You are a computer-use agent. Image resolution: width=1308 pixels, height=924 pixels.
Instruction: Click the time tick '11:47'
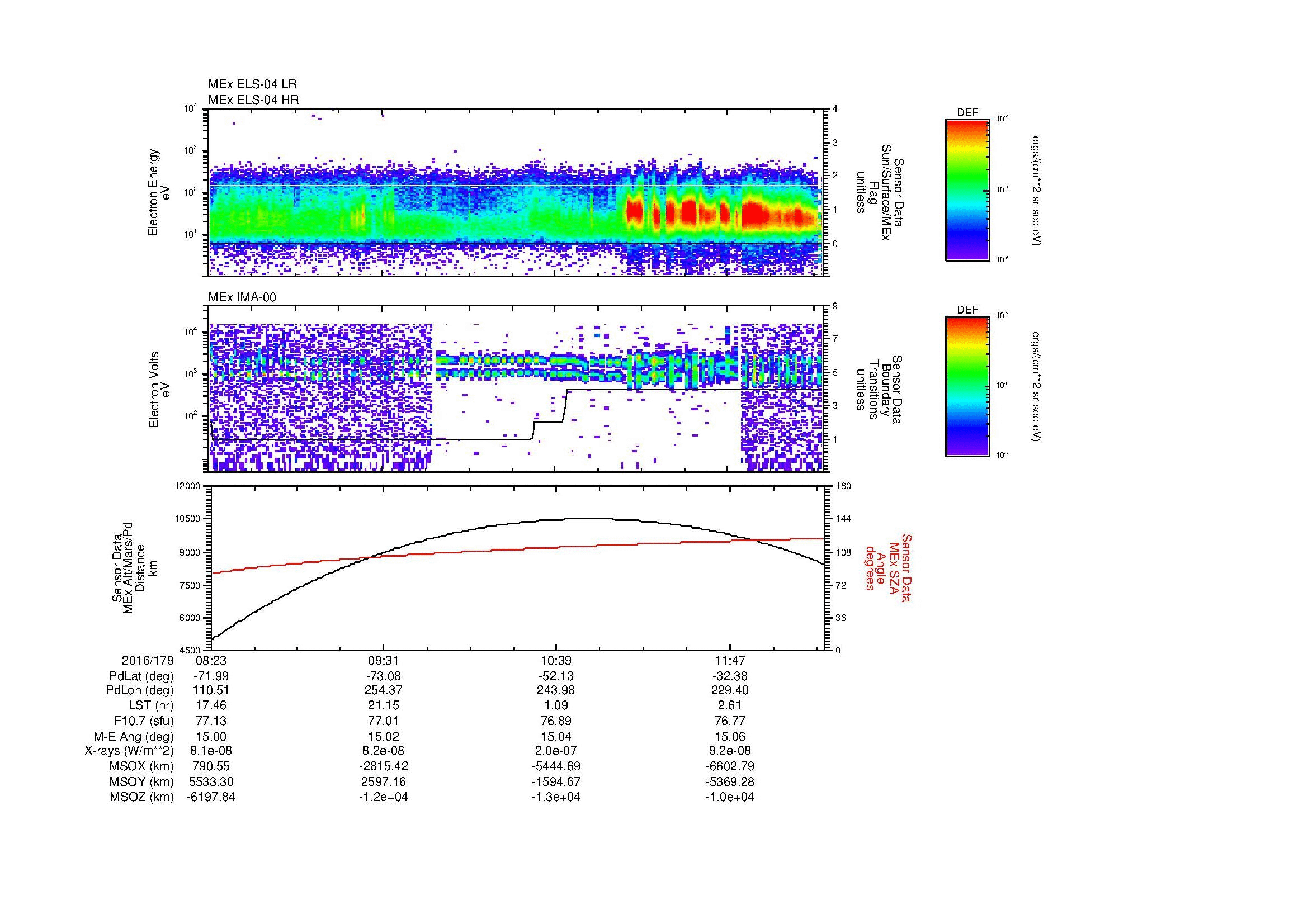pos(730,661)
